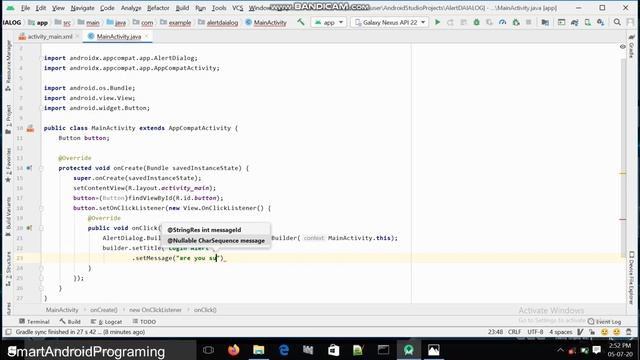This screenshot has width=640, height=360.
Task: Click the Stop icon in the toolbar
Action: 529,22
